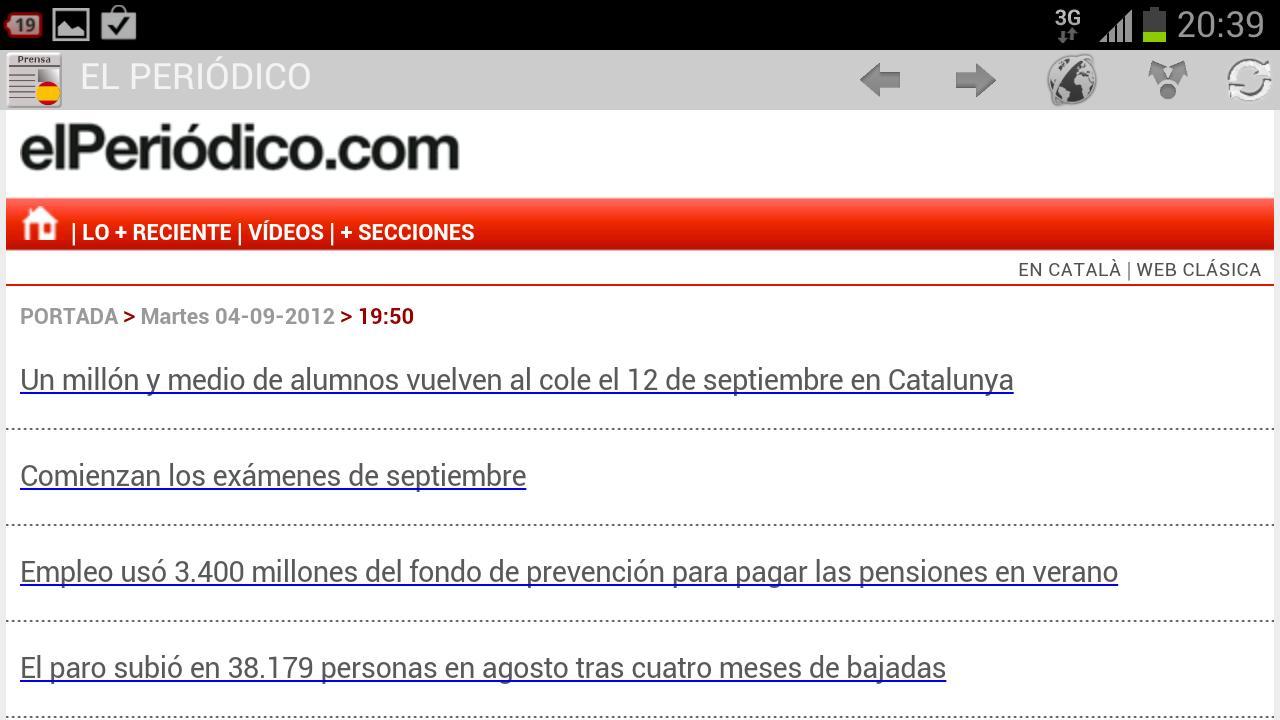Open the globe browser icon
This screenshot has width=1280, height=720.
coord(1071,80)
